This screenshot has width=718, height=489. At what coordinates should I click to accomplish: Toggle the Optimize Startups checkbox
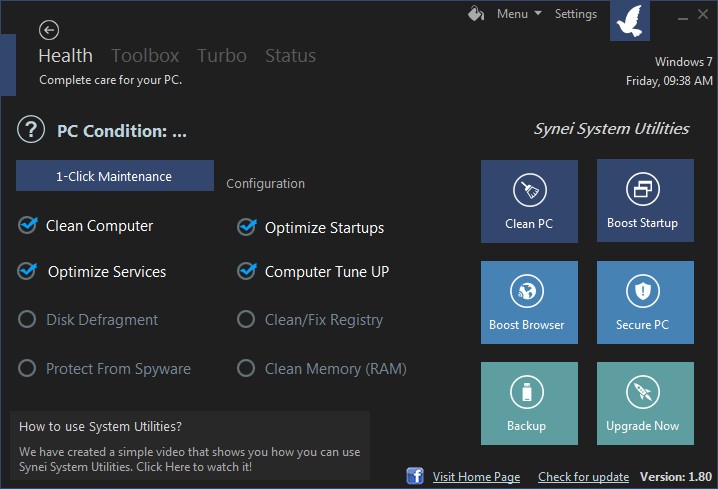click(246, 228)
